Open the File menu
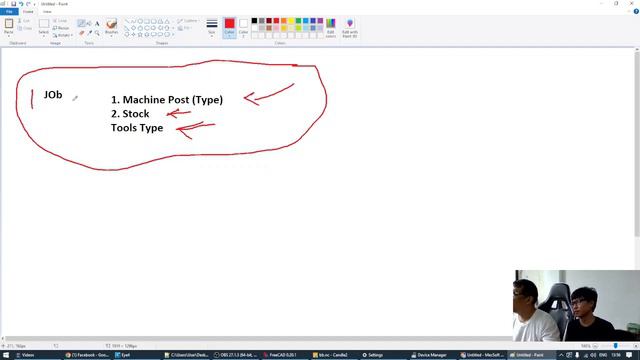Image resolution: width=640 pixels, height=360 pixels. (9, 12)
